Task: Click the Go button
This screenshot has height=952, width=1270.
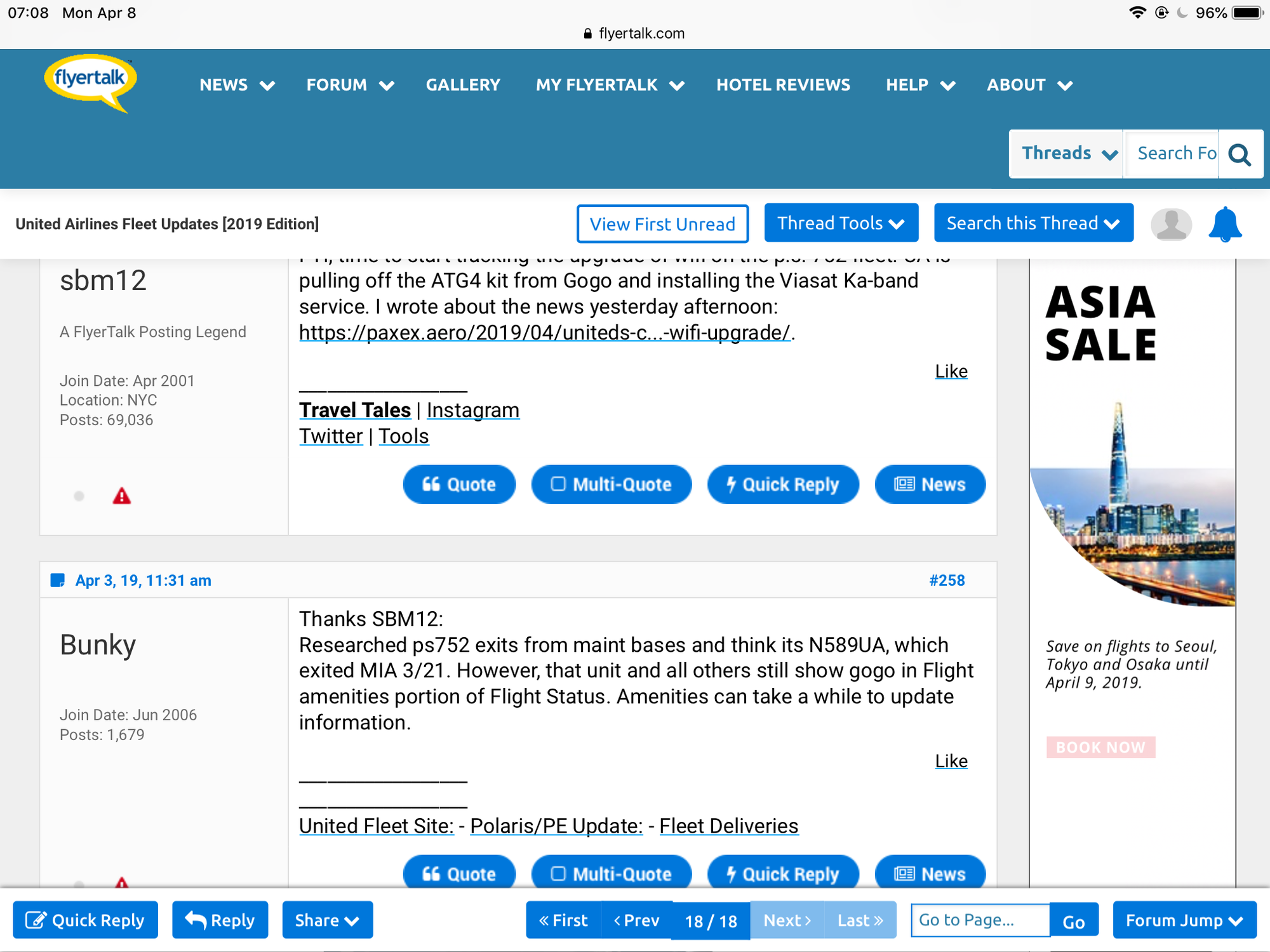Action: pos(1074,921)
